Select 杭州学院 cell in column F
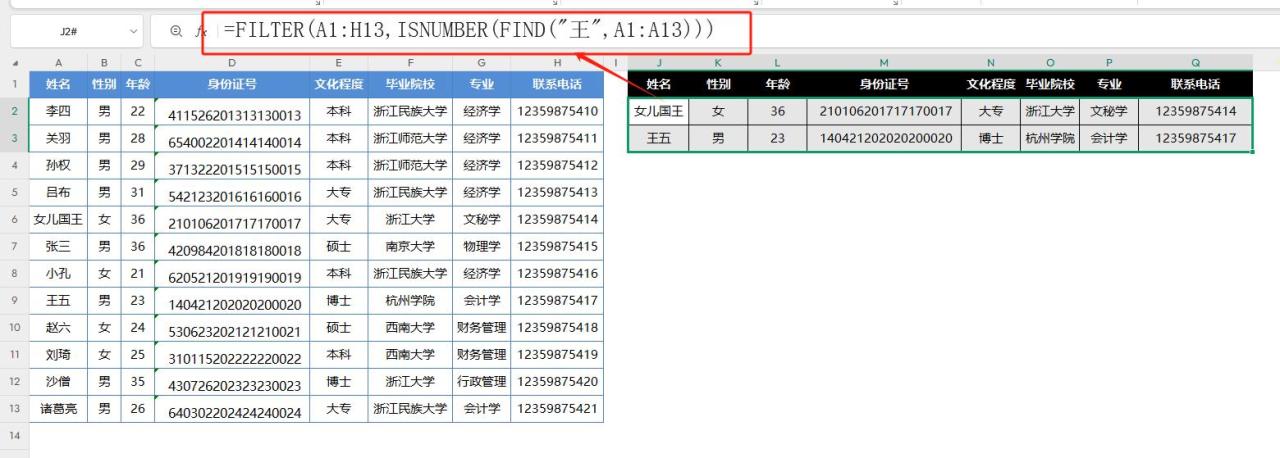The width and height of the screenshot is (1280, 458). click(x=410, y=300)
